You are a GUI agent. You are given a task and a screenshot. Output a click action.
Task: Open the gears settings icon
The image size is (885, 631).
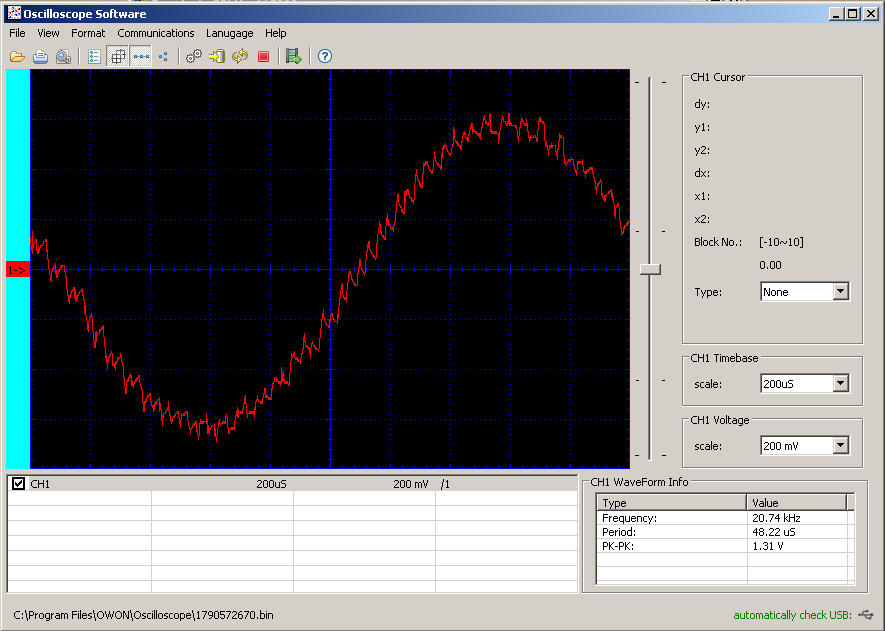[x=194, y=57]
